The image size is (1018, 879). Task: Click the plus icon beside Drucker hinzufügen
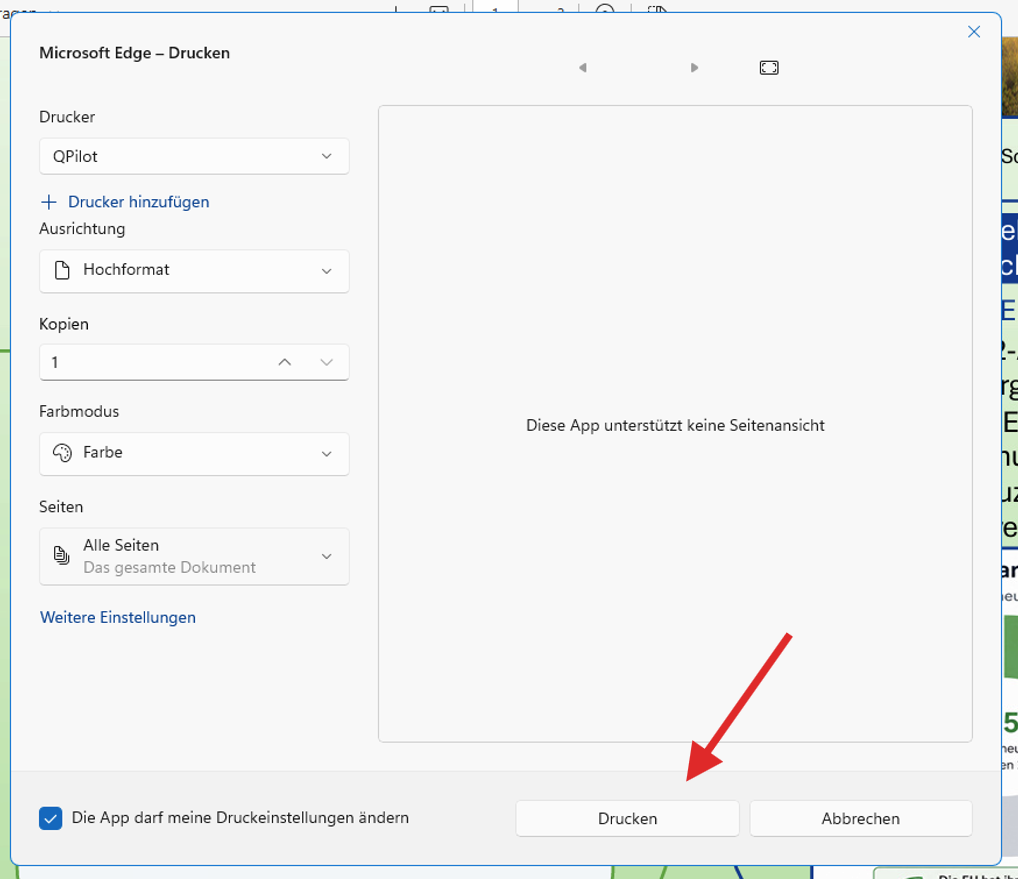pyautogui.click(x=49, y=202)
